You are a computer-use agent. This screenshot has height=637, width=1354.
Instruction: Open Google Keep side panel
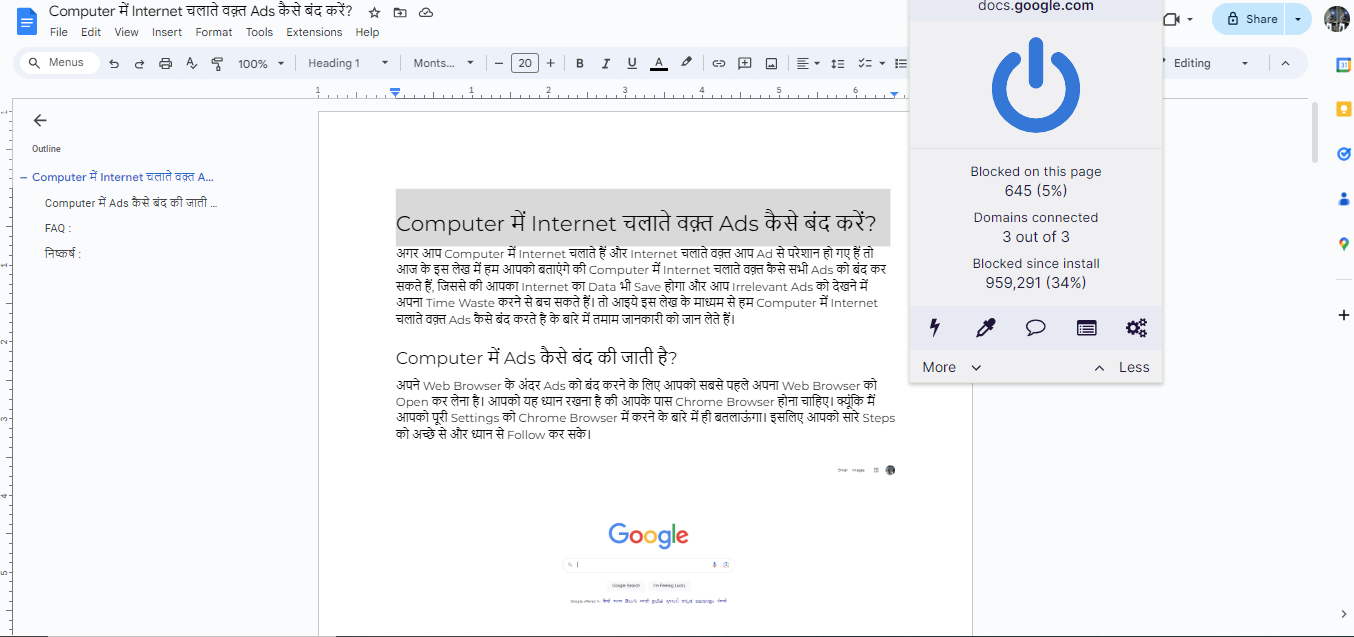point(1344,109)
